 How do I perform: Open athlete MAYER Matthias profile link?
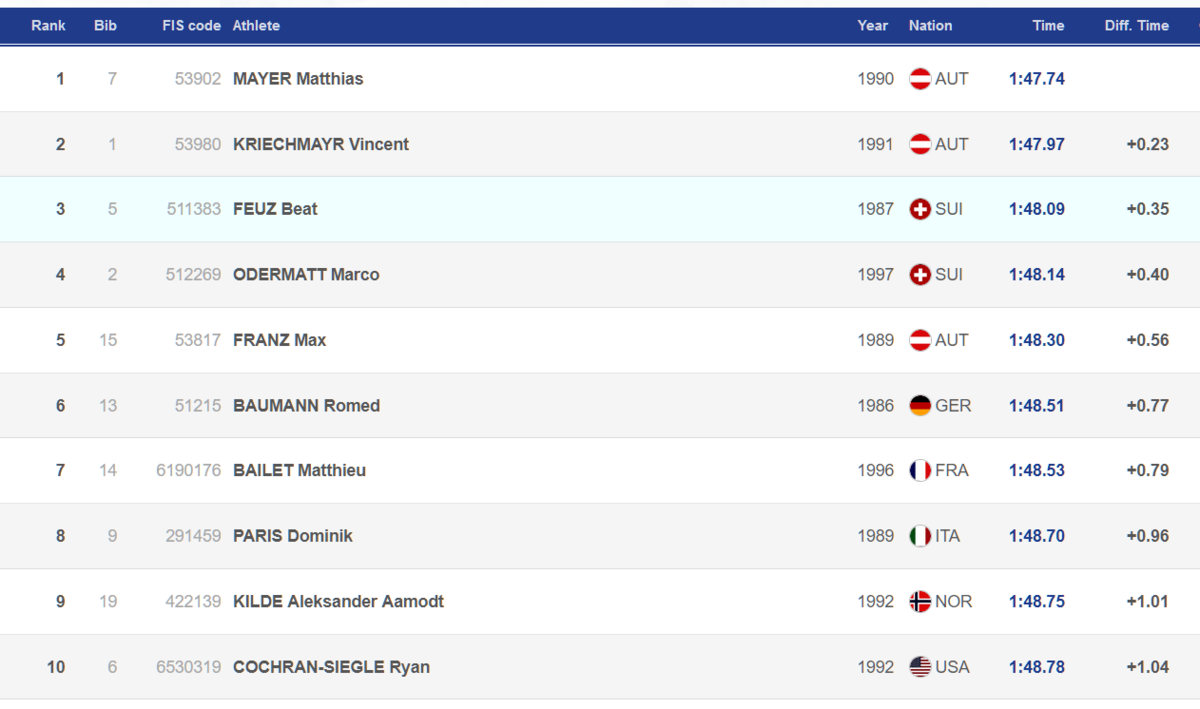tap(298, 79)
